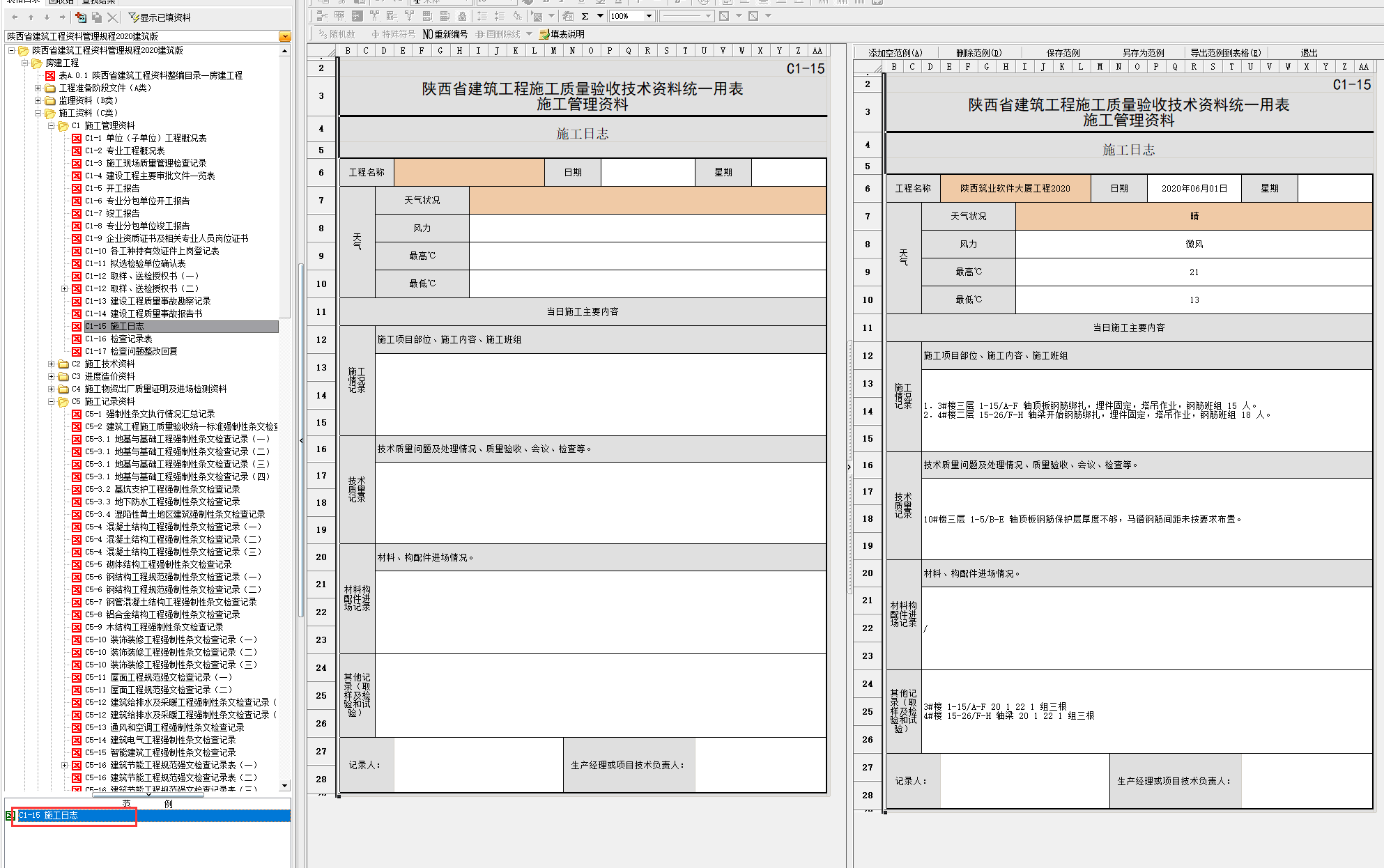Click tree scrollbar up arrow

pos(284,51)
